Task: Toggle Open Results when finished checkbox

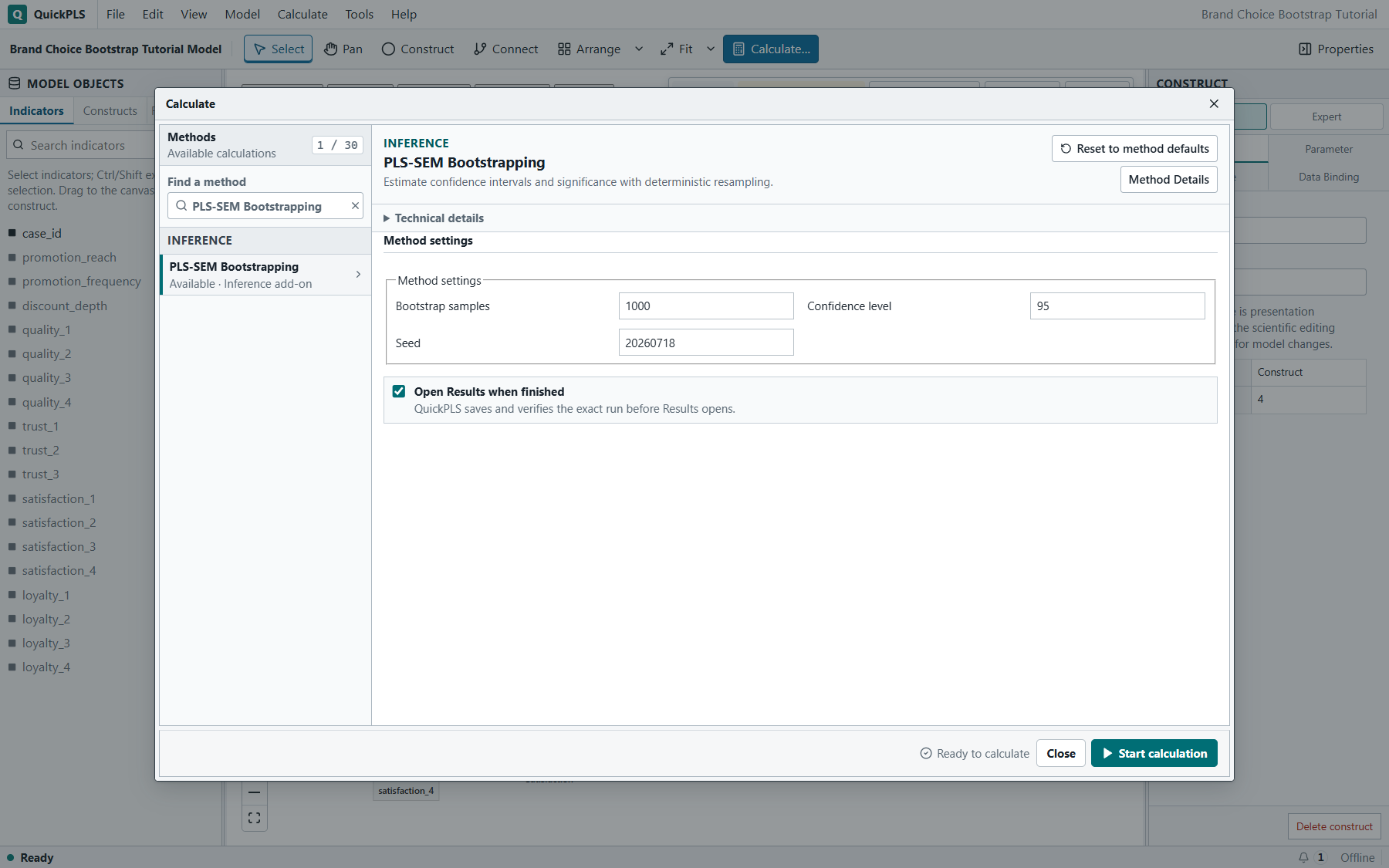Action: click(399, 391)
